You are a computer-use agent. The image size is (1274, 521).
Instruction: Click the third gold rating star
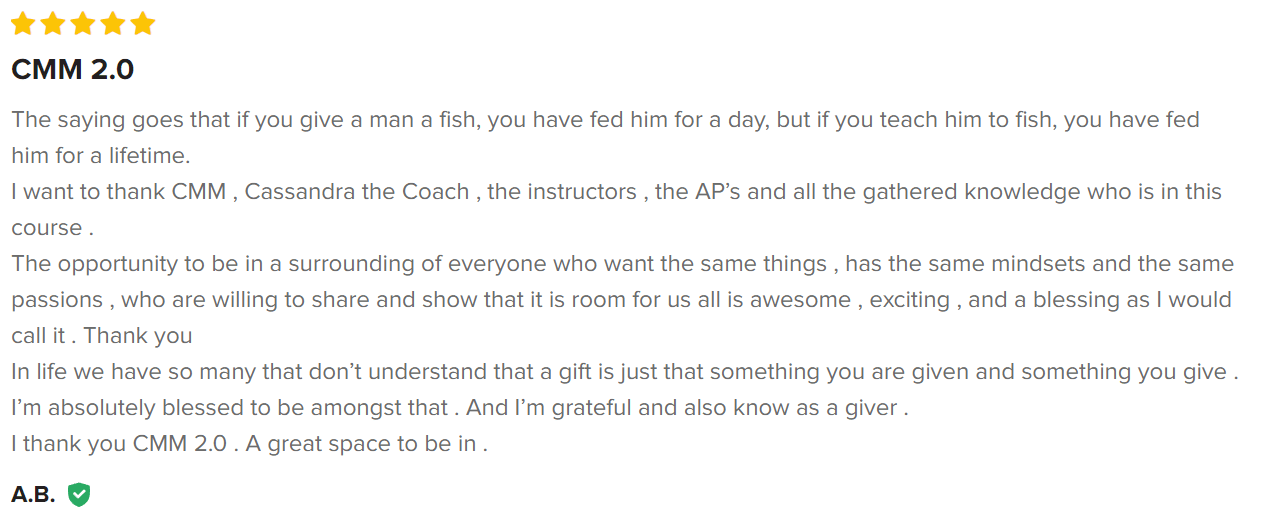83,23
